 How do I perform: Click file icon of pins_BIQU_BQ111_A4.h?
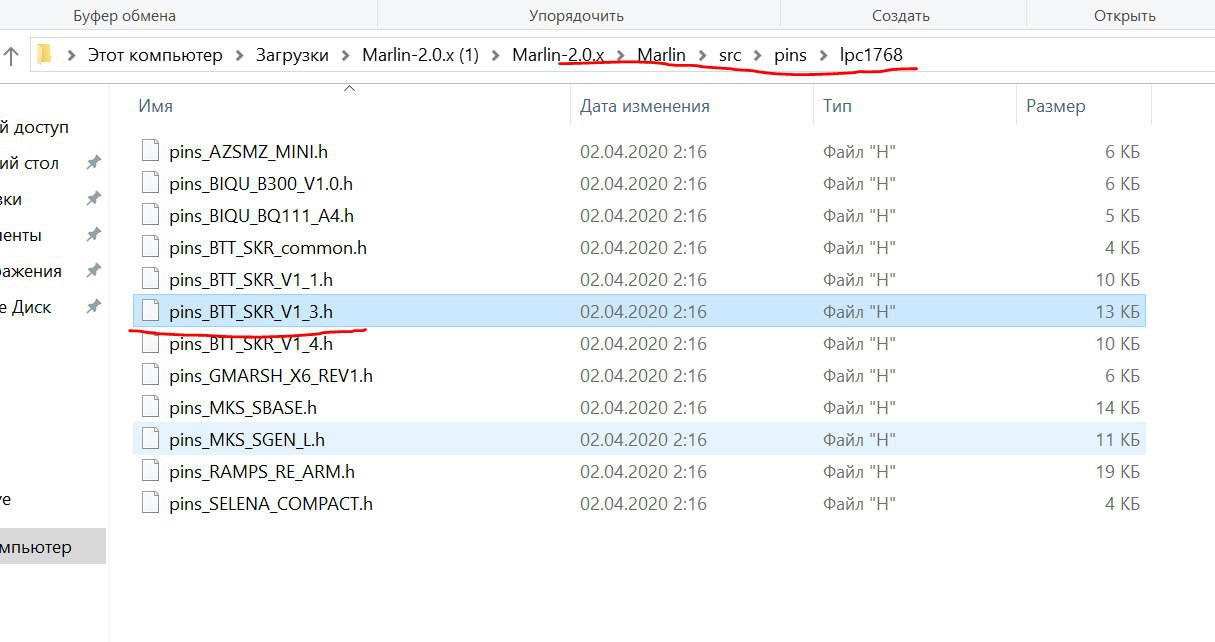(x=150, y=216)
